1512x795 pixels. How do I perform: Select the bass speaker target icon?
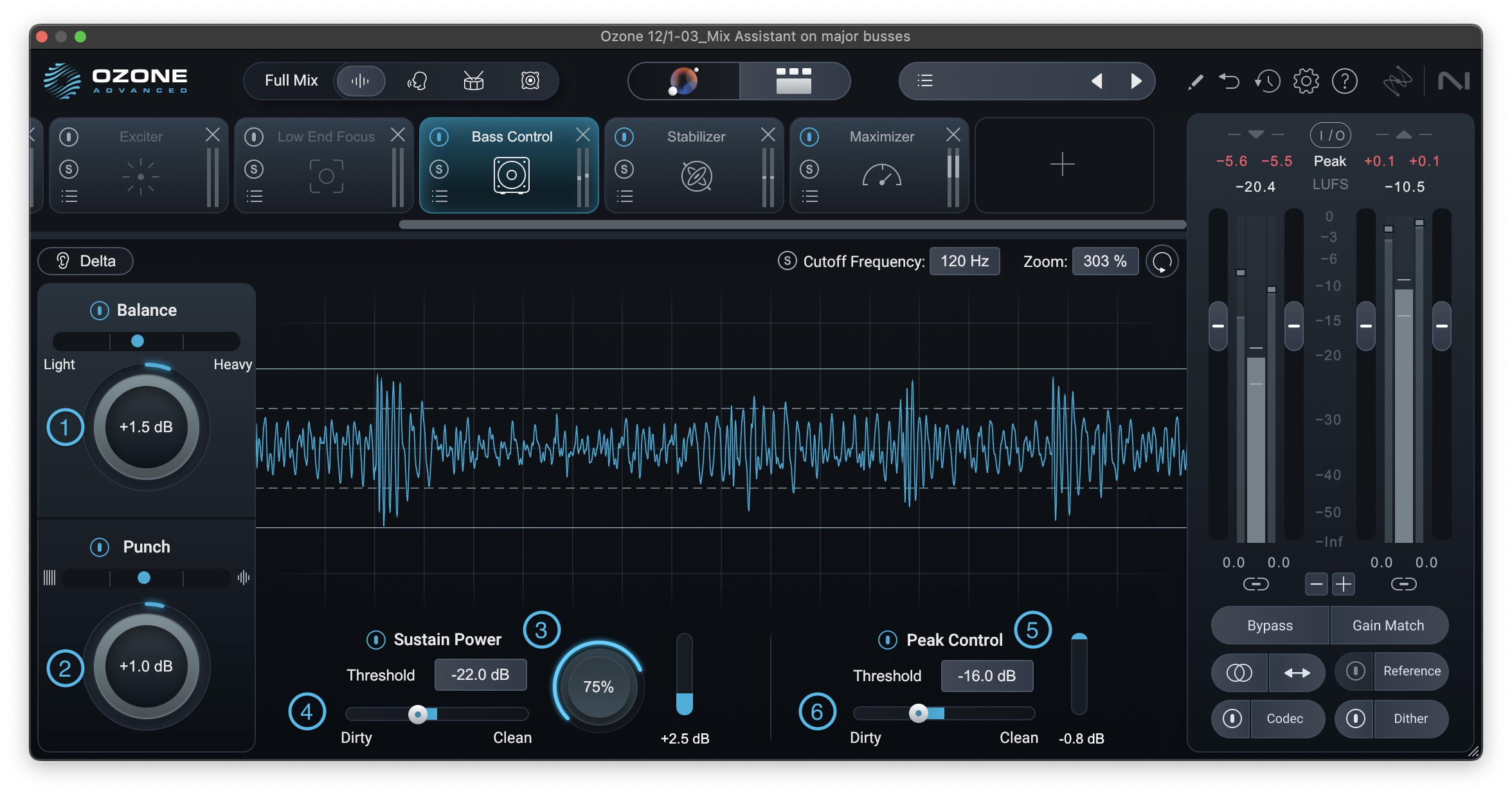pos(530,80)
